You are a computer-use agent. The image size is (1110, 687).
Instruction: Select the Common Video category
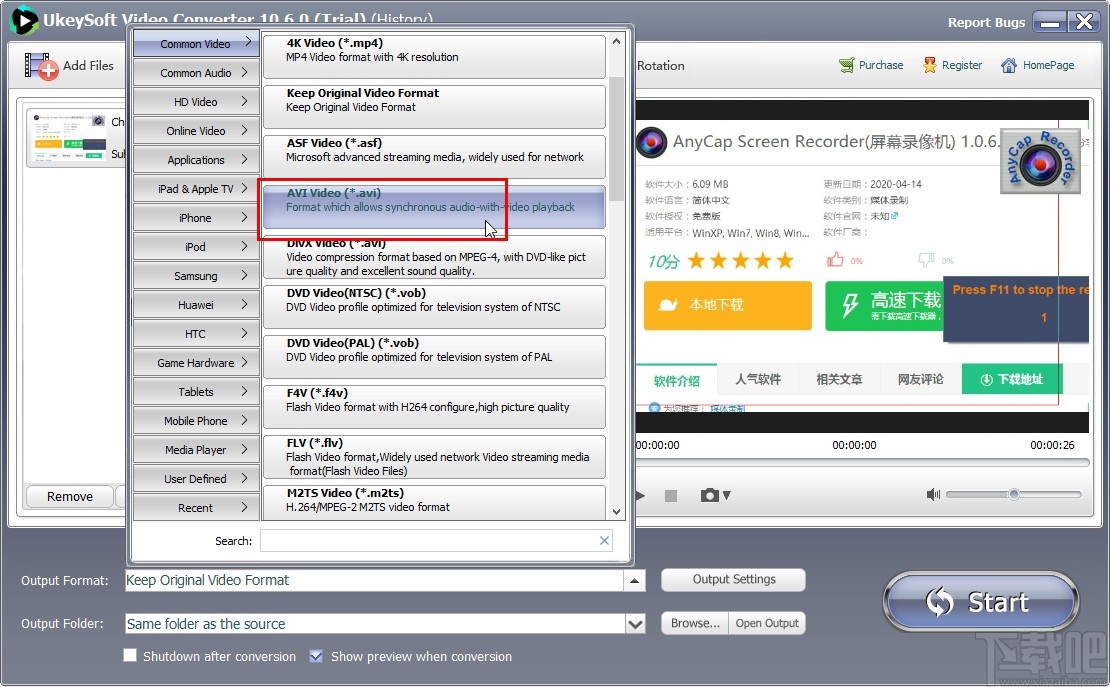[x=196, y=43]
